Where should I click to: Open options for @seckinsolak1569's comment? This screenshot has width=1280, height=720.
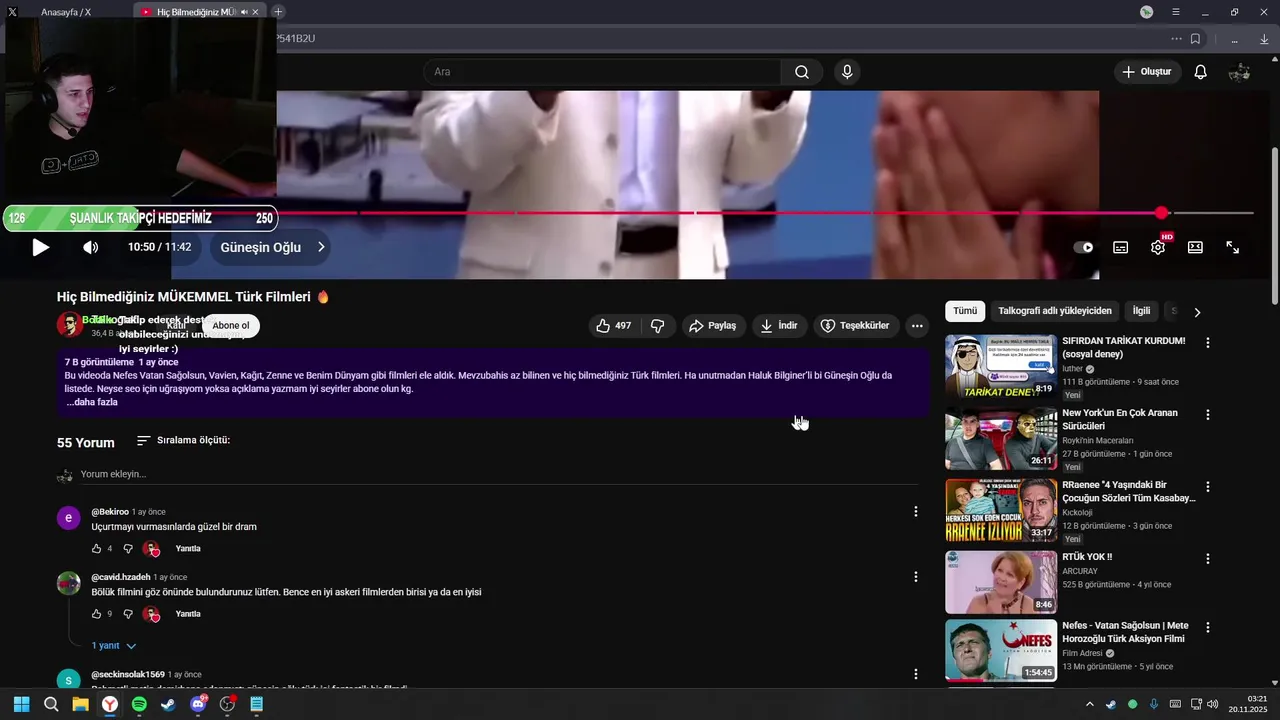click(915, 675)
